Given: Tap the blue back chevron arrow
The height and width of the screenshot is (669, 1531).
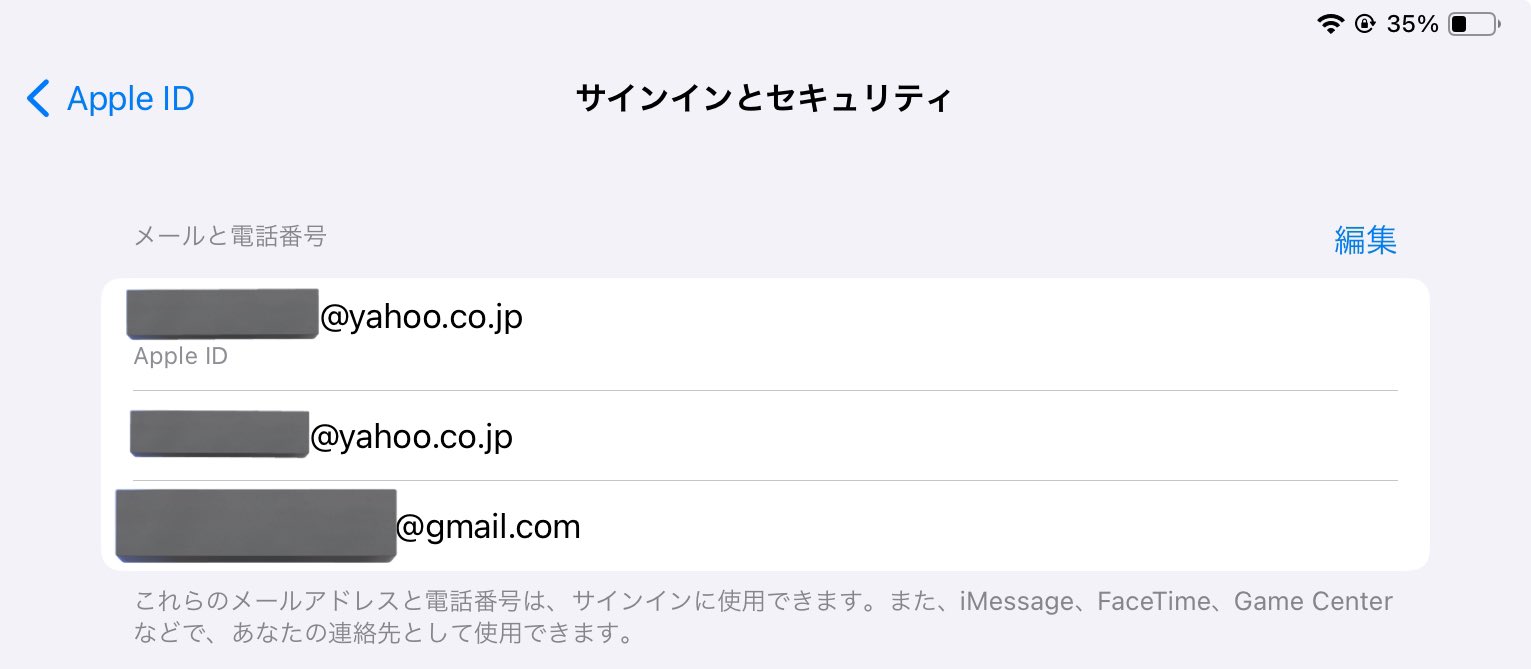Looking at the screenshot, I should point(38,99).
